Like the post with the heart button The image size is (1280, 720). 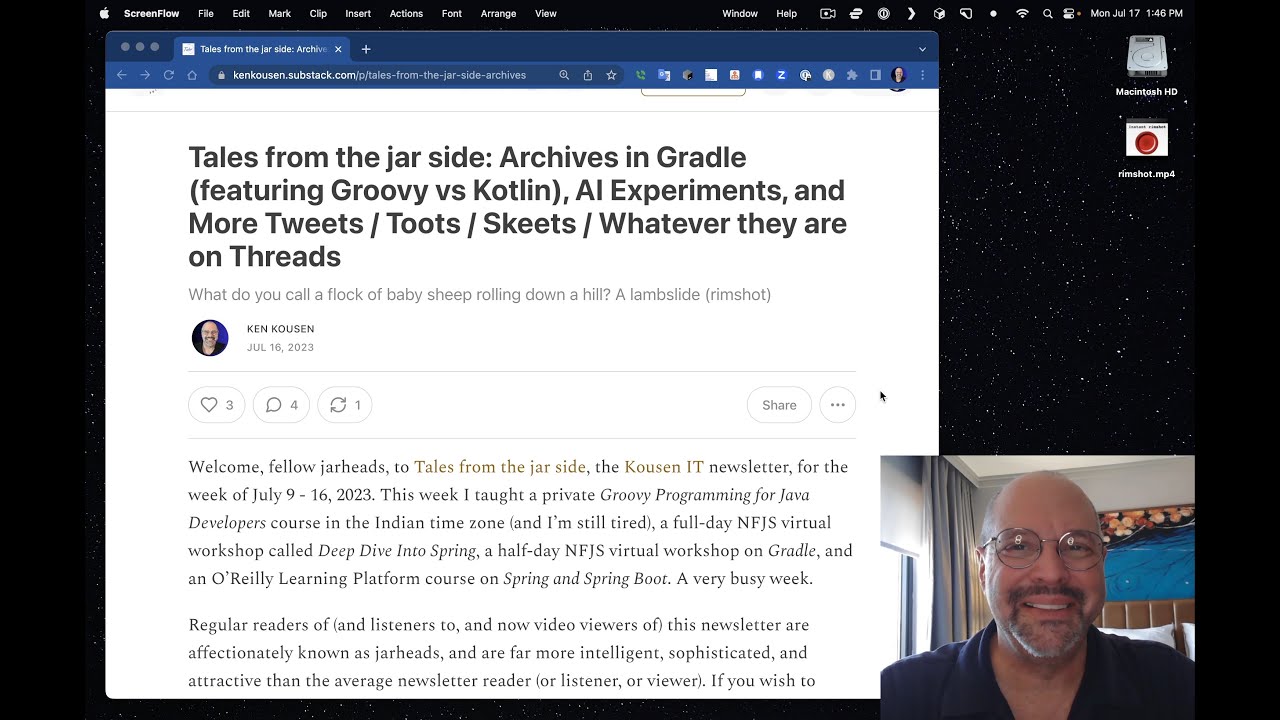coord(217,405)
